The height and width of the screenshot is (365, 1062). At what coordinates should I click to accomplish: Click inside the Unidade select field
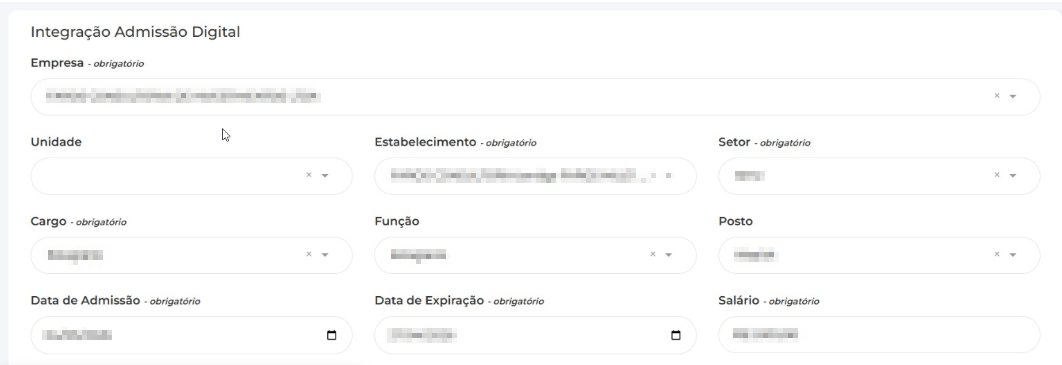pyautogui.click(x=192, y=176)
